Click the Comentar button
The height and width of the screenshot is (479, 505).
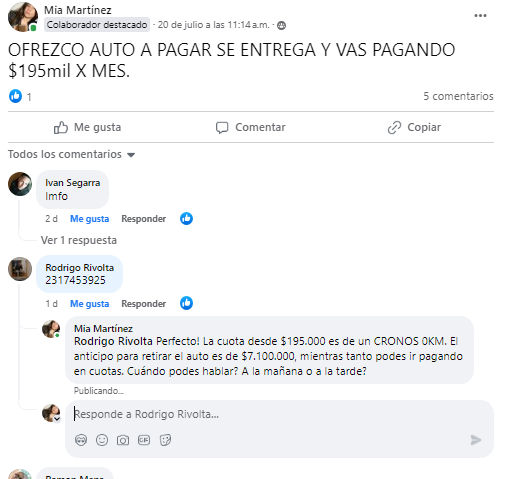251,127
